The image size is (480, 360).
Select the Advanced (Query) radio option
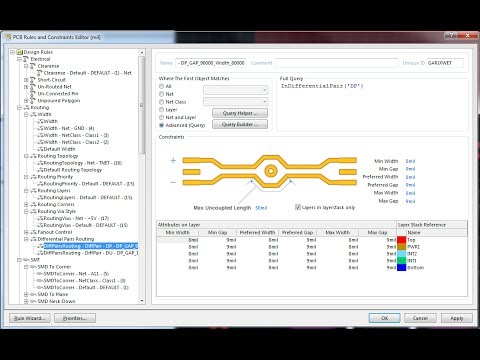tap(161, 125)
